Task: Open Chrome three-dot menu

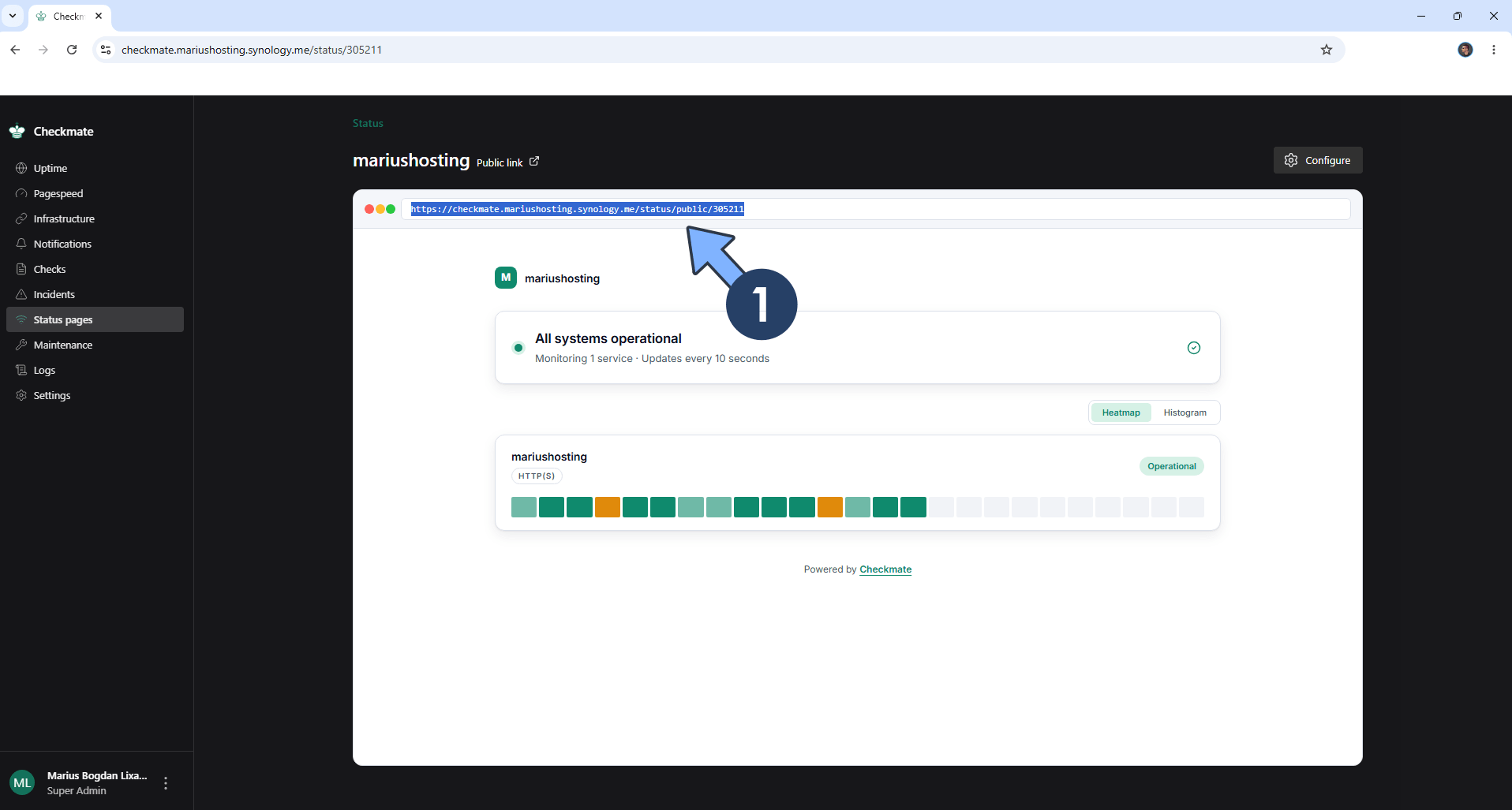Action: click(x=1494, y=50)
